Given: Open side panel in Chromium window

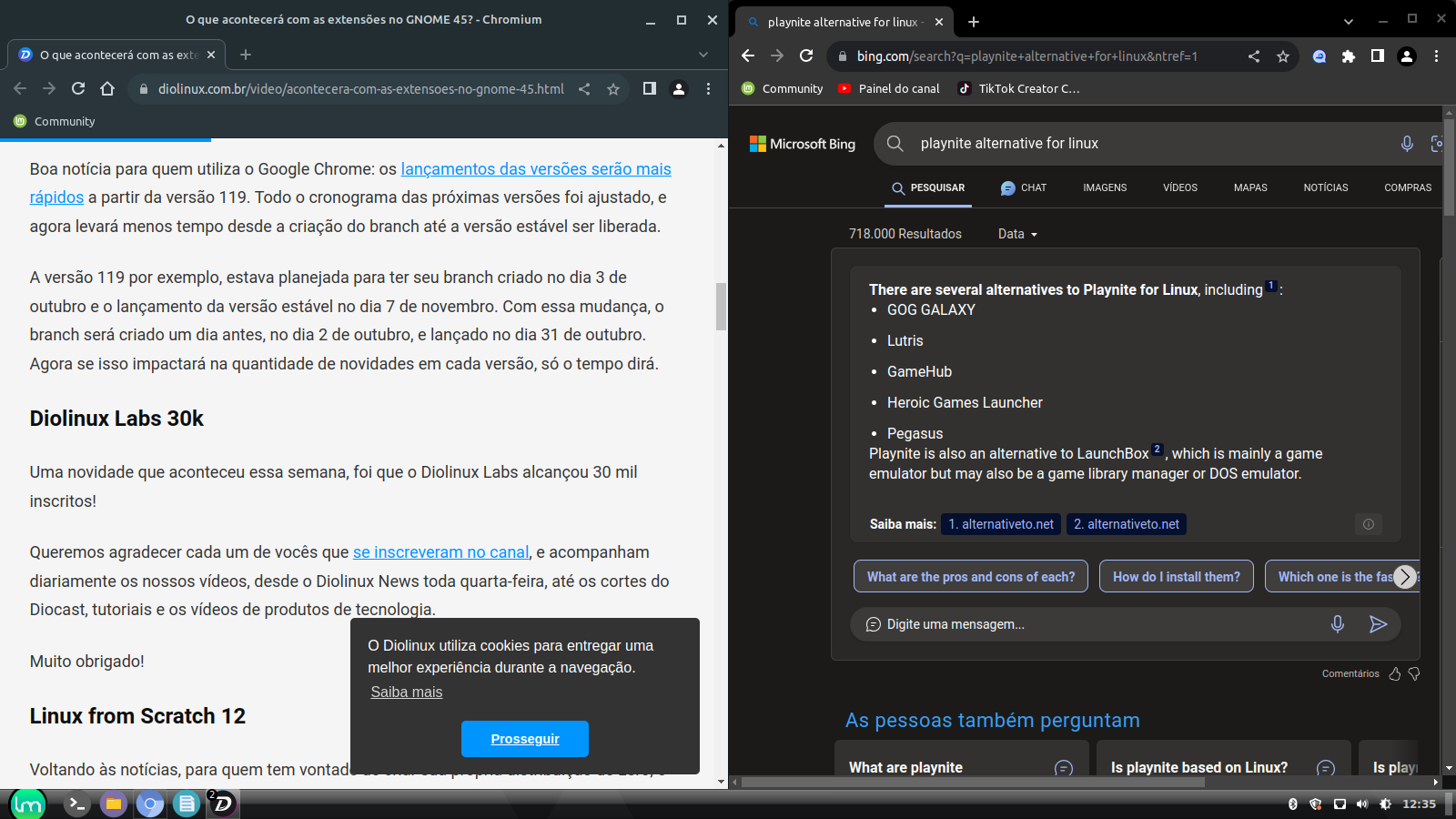Looking at the screenshot, I should pos(650,89).
